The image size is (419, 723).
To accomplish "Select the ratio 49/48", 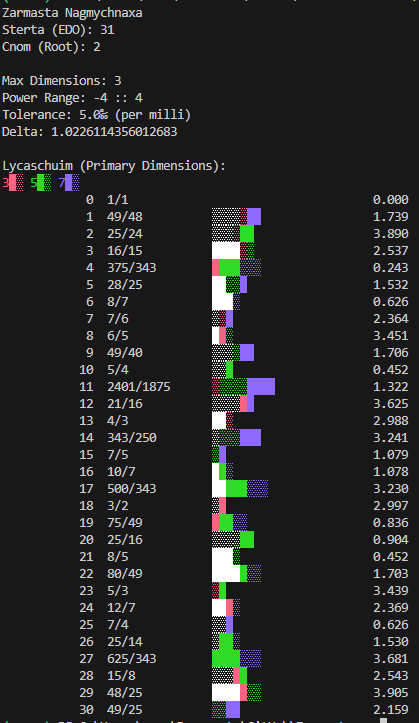I will [x=124, y=217].
